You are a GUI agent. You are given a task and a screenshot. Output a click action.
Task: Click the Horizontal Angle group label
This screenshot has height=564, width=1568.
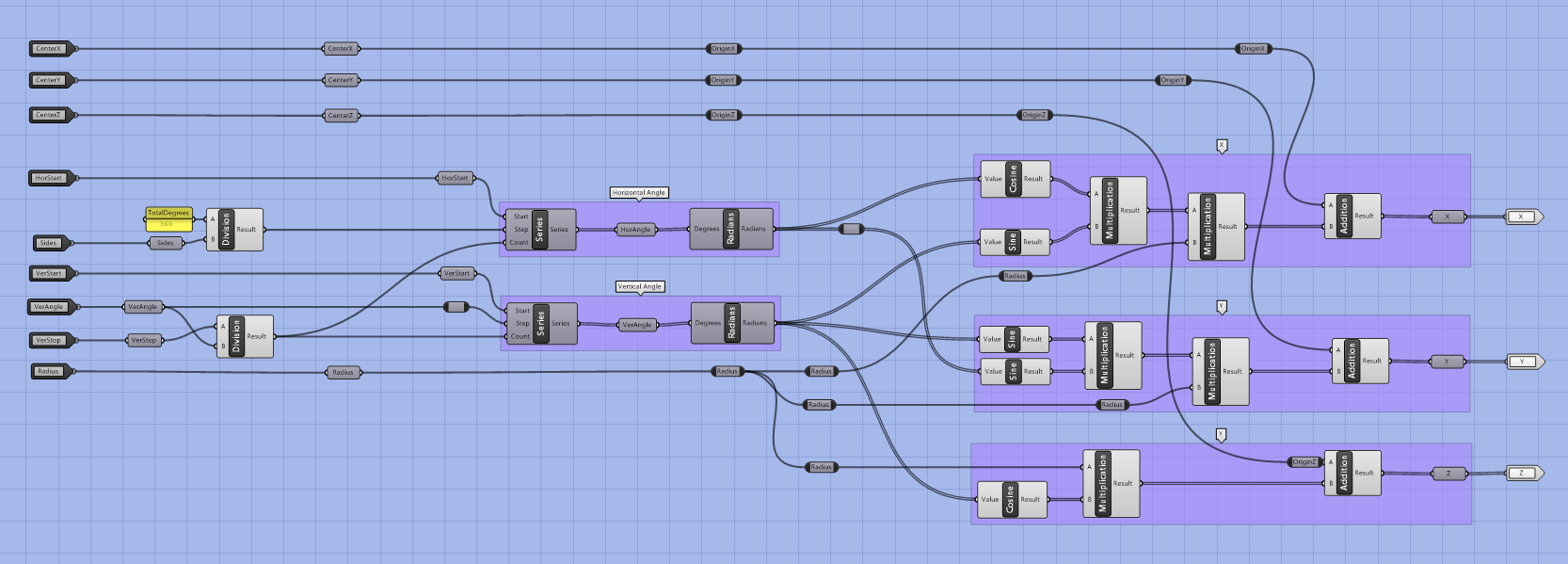[639, 192]
